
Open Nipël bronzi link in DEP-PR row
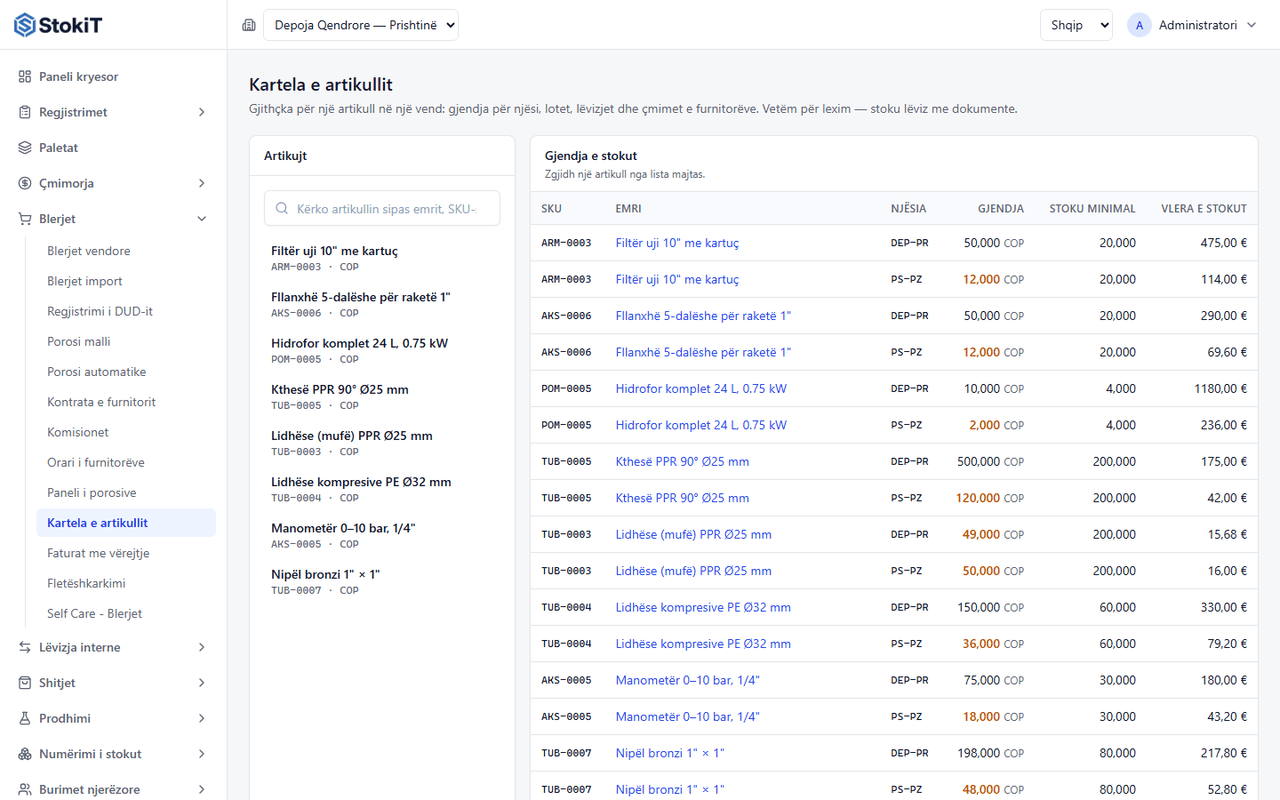(670, 753)
